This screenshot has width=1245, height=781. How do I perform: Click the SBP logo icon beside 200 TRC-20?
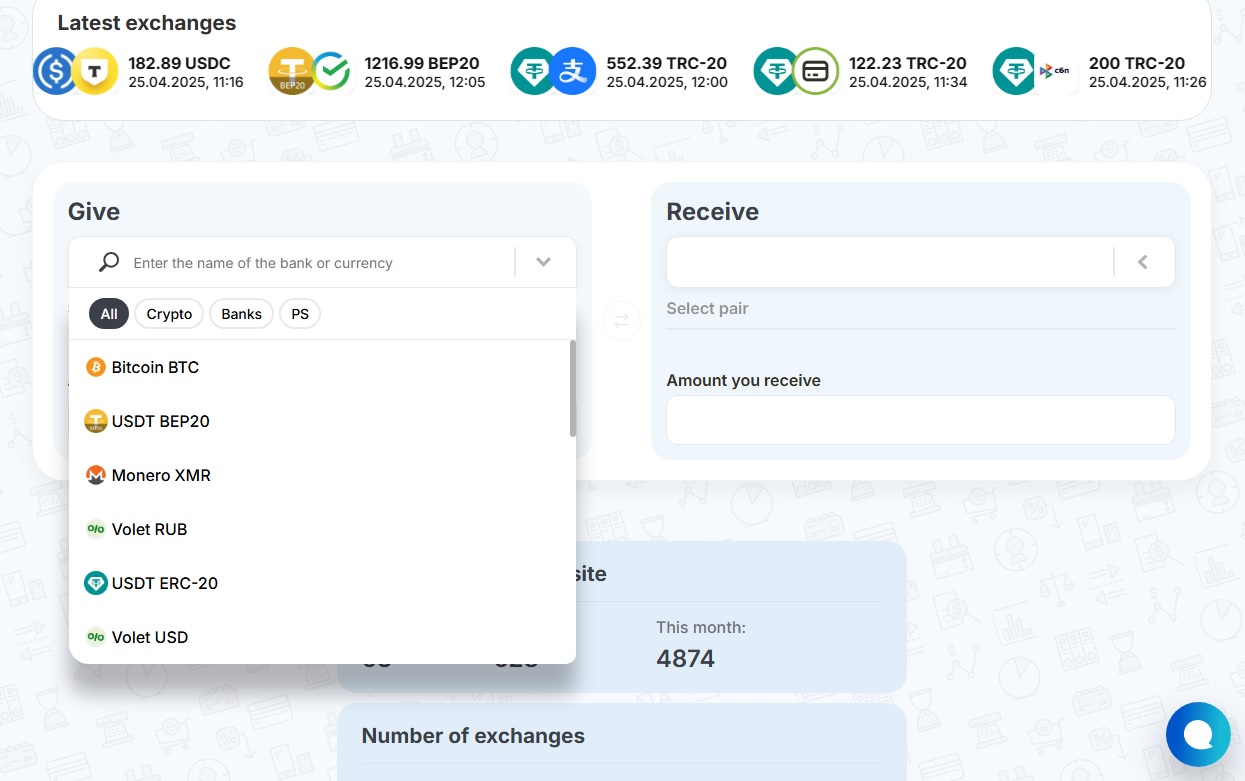(1055, 72)
